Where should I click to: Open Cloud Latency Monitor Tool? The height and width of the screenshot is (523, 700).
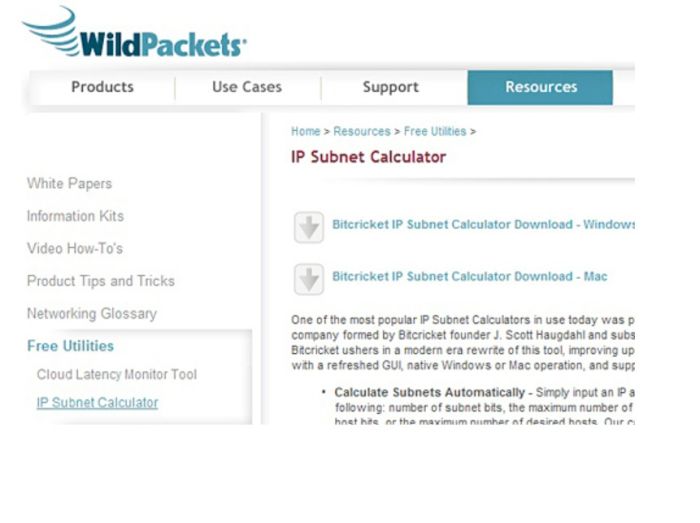(117, 374)
